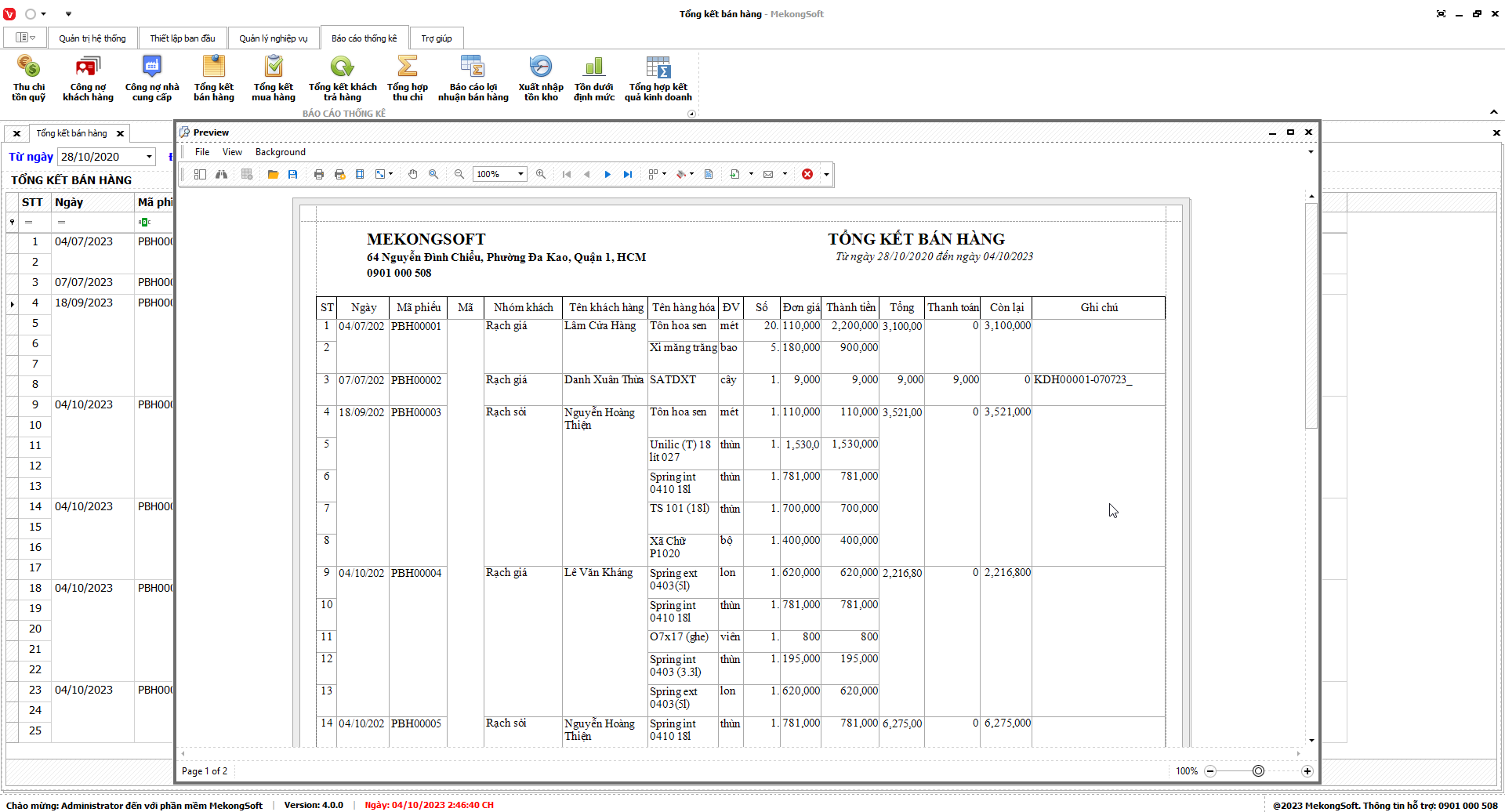Image resolution: width=1505 pixels, height=812 pixels.
Task: Open the Thu chi tồn quỹ report
Action: point(28,78)
